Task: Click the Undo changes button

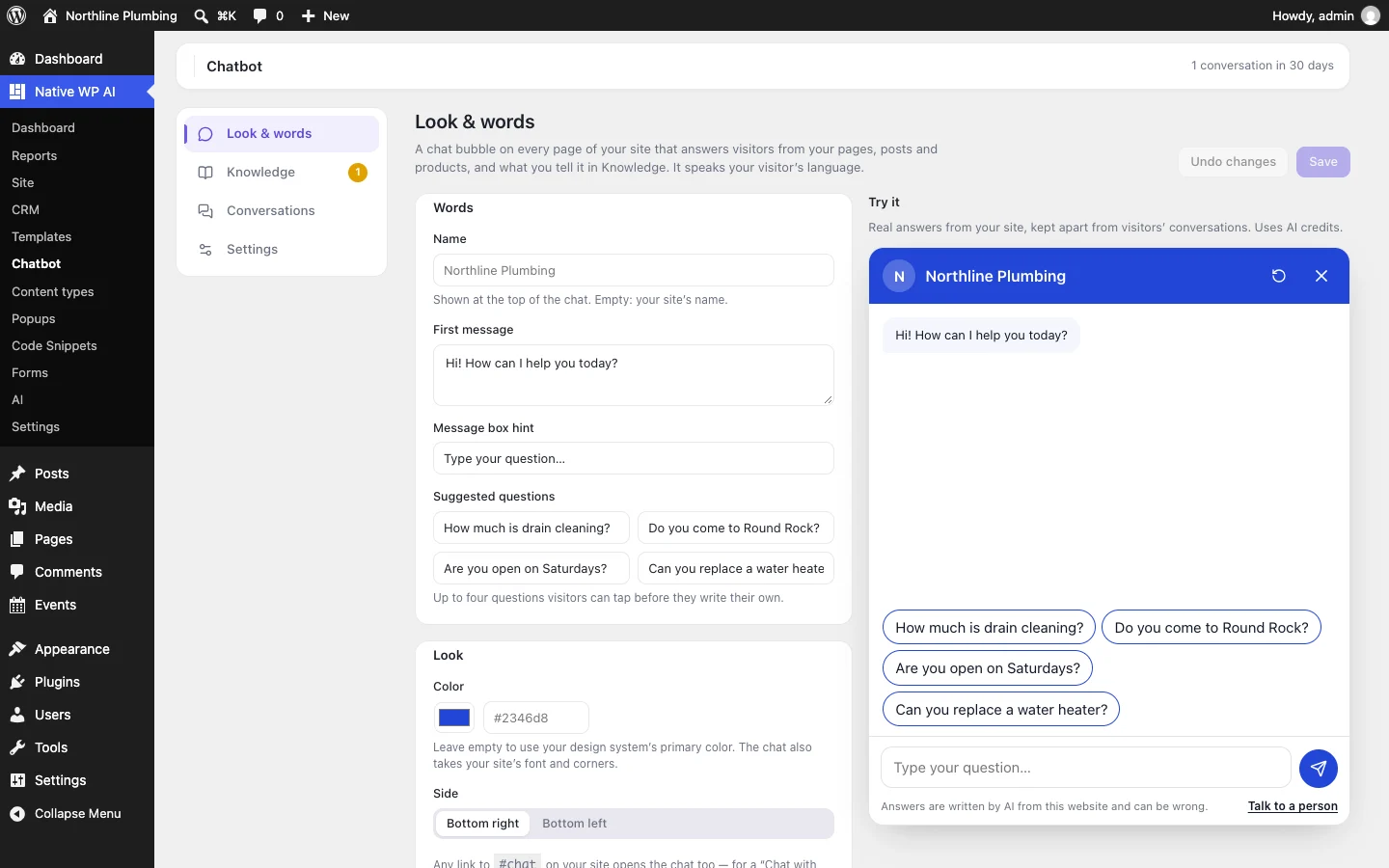Action: click(1233, 162)
